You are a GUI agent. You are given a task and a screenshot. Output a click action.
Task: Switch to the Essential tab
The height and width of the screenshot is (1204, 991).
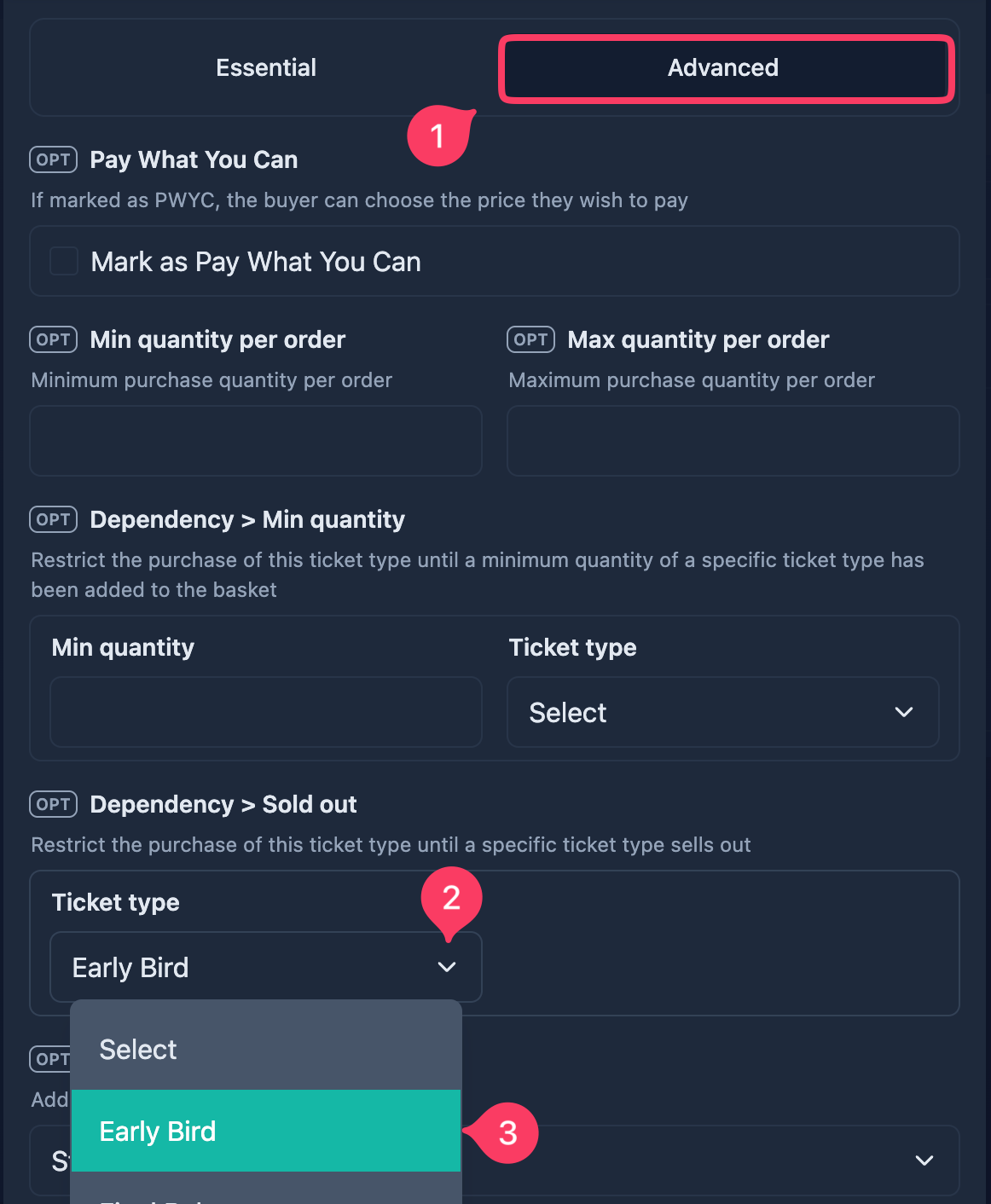pyautogui.click(x=266, y=67)
